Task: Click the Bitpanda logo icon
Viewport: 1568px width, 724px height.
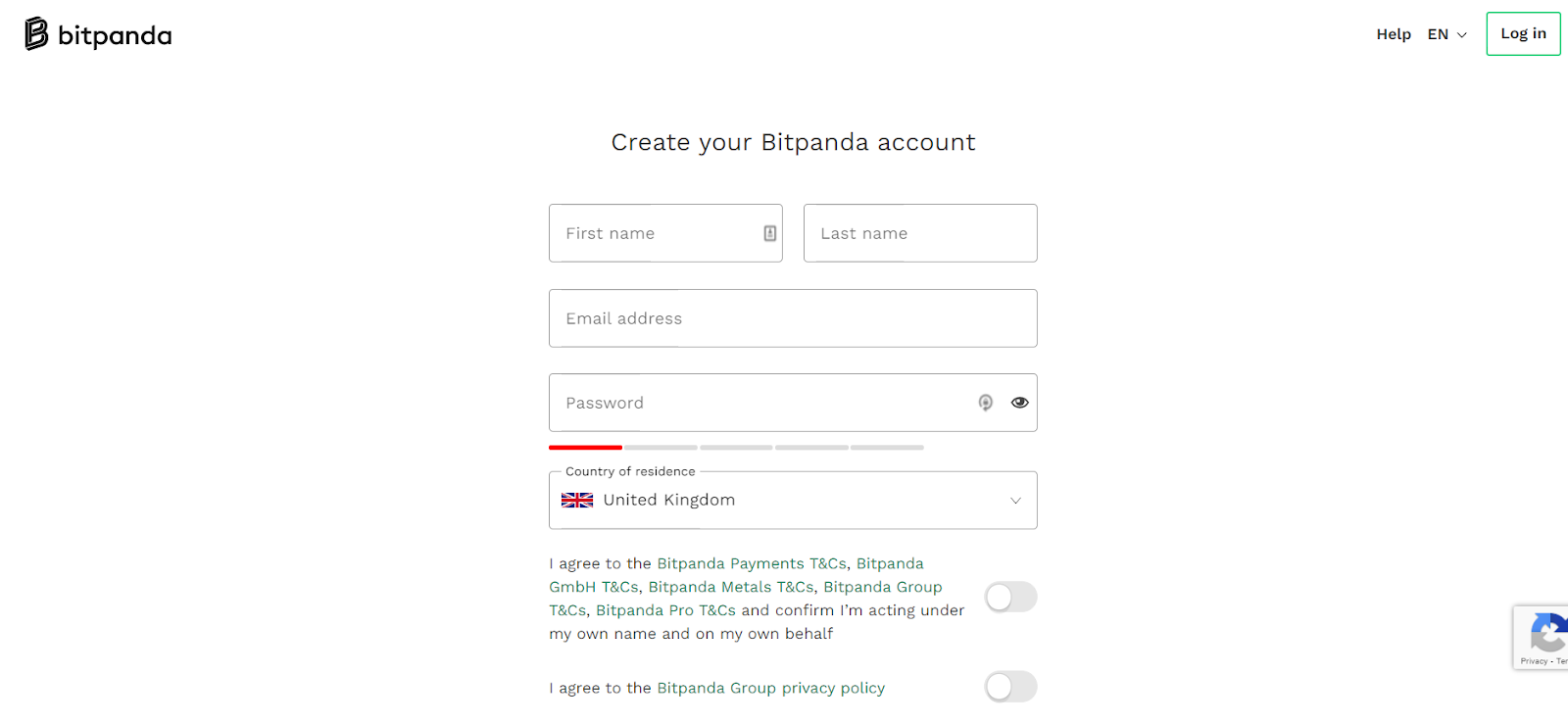Action: pyautogui.click(x=36, y=33)
